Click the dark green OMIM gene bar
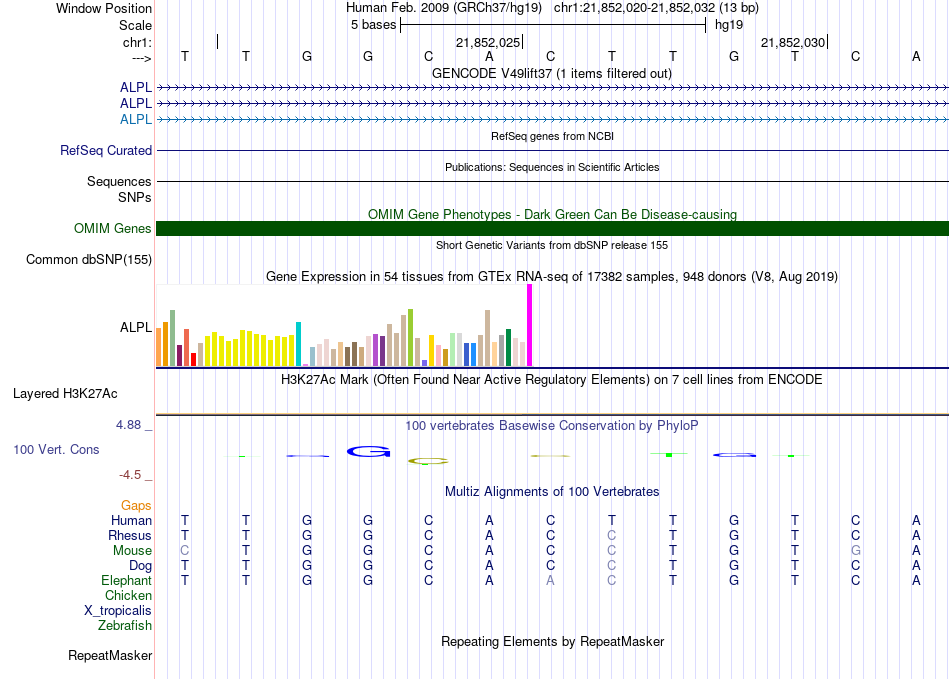This screenshot has height=679, width=950. coord(552,229)
